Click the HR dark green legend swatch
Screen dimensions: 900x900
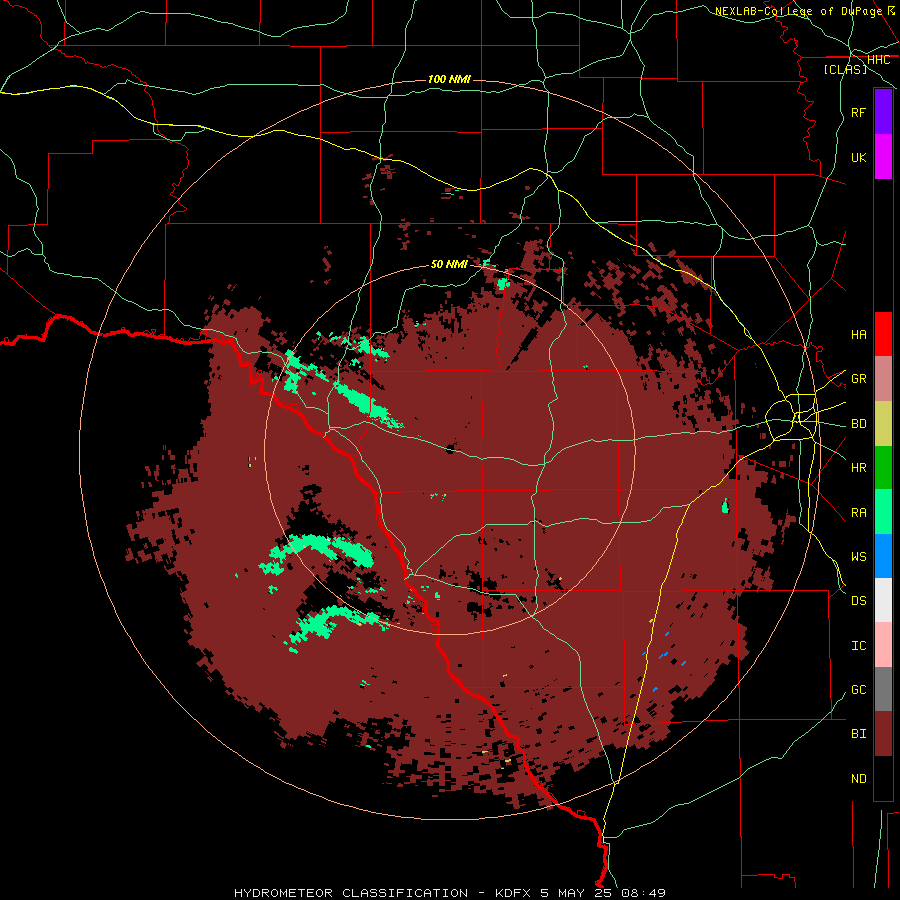pos(883,468)
